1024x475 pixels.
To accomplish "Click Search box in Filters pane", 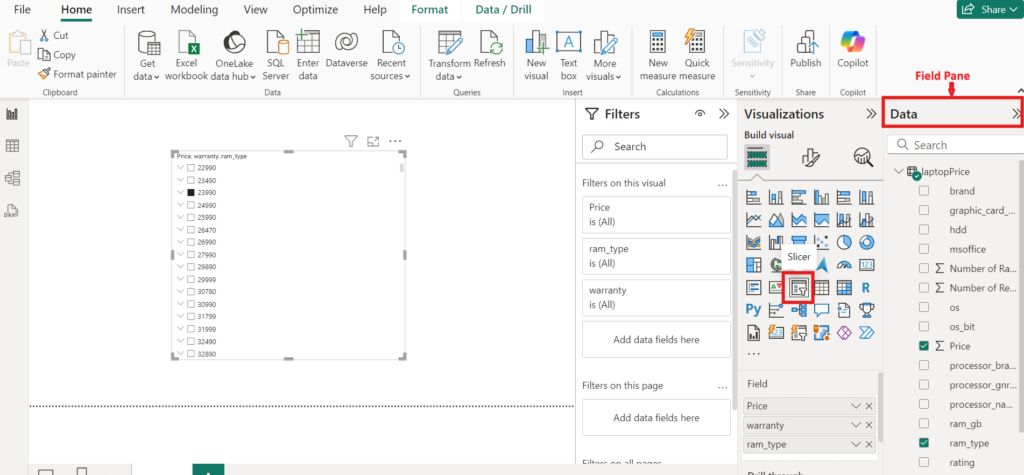I will (x=654, y=147).
